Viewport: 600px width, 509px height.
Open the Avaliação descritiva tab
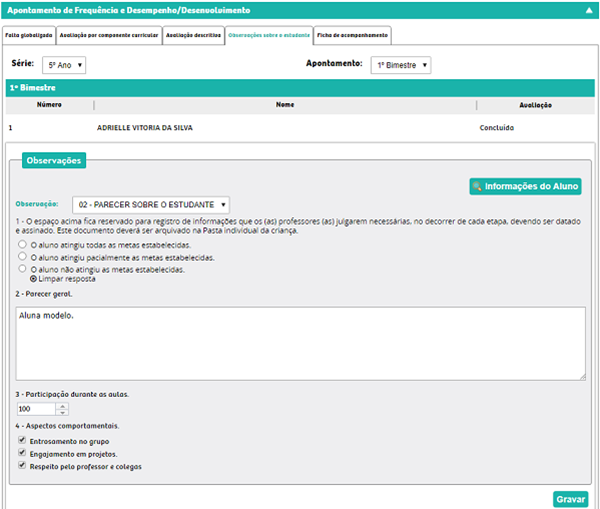pyautogui.click(x=193, y=35)
